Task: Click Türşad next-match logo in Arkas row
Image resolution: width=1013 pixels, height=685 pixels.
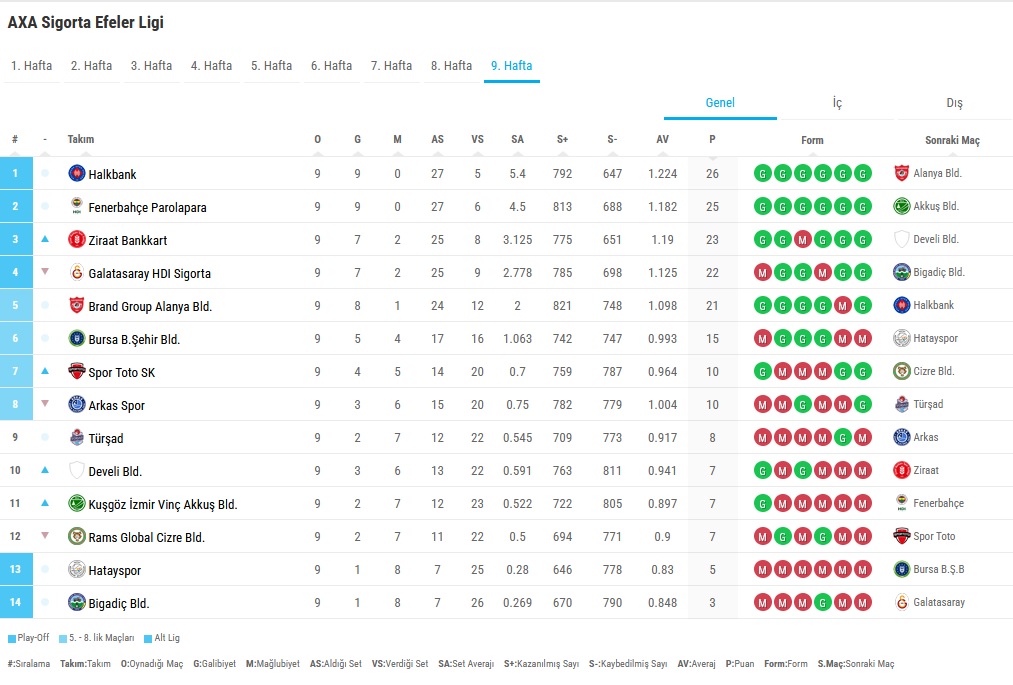Action: [x=901, y=404]
